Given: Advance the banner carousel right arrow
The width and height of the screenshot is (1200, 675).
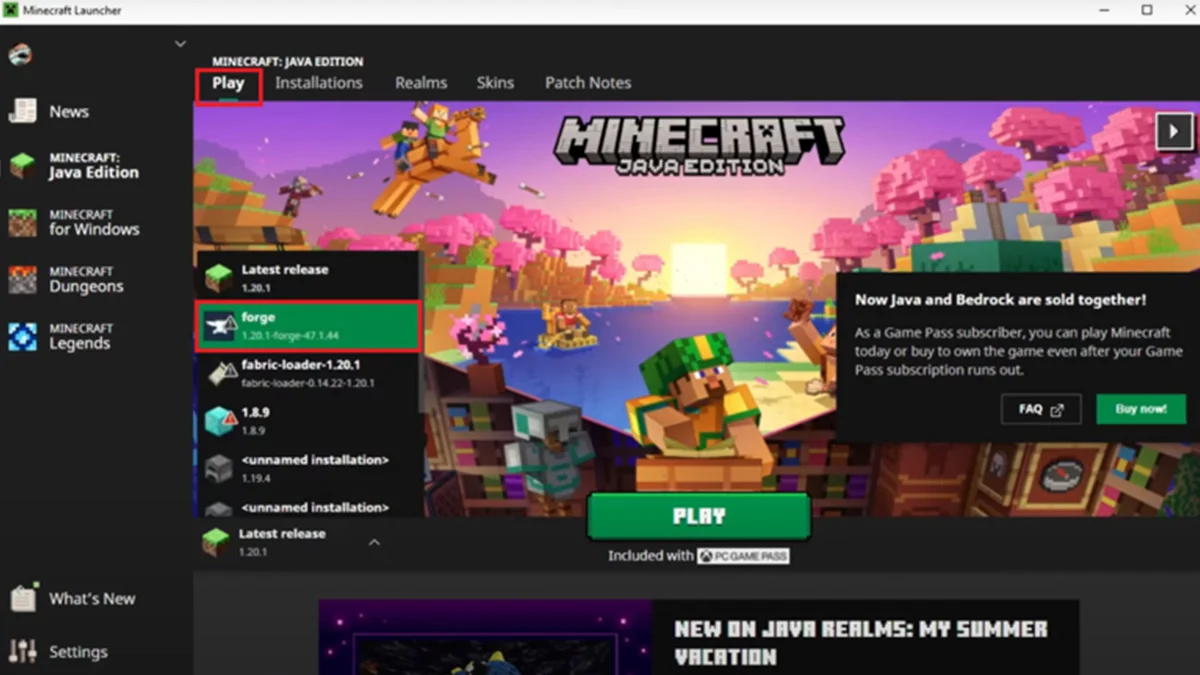Looking at the screenshot, I should pos(1174,130).
